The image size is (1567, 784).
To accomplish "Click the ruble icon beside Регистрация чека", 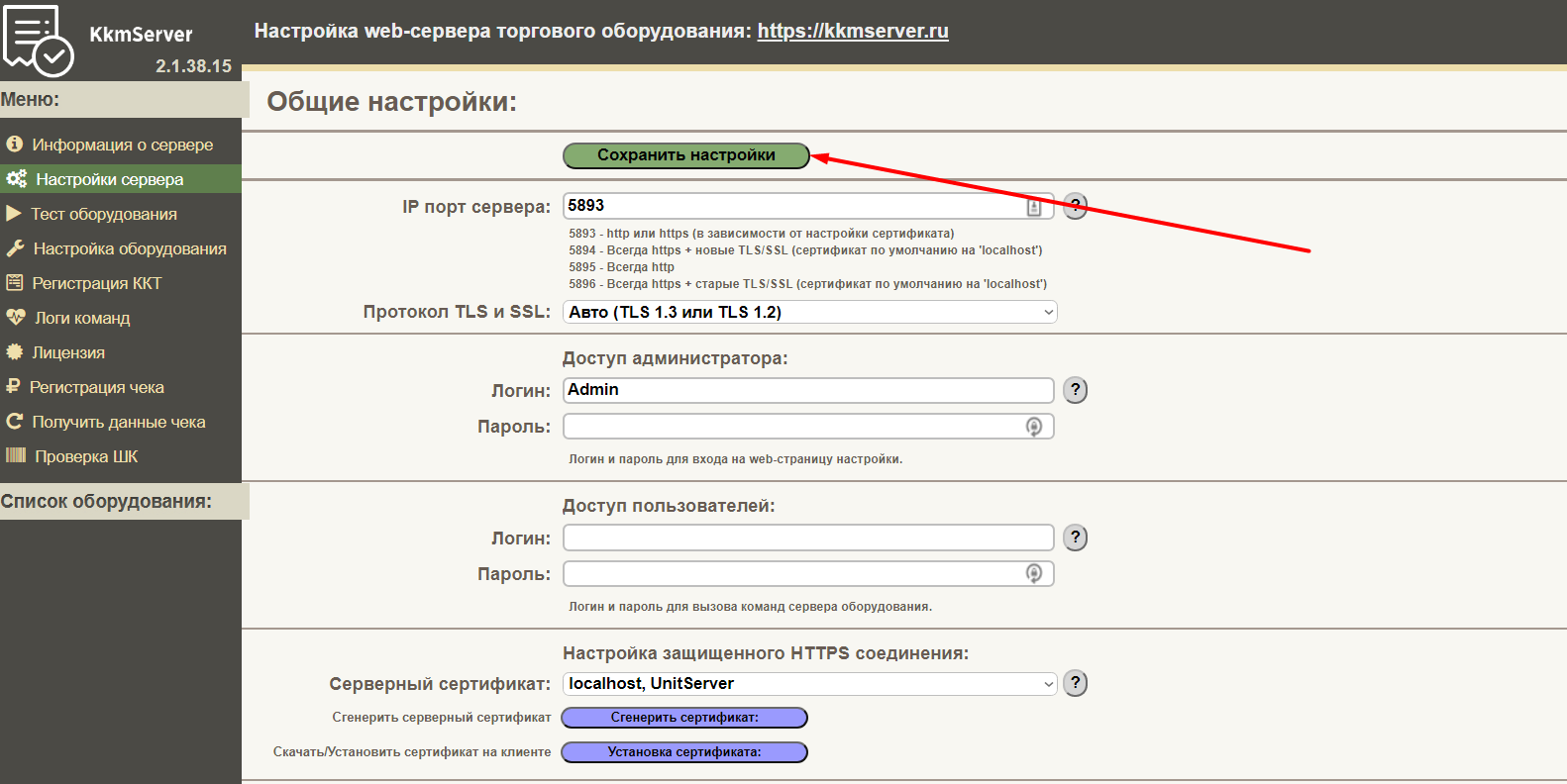I will [13, 387].
